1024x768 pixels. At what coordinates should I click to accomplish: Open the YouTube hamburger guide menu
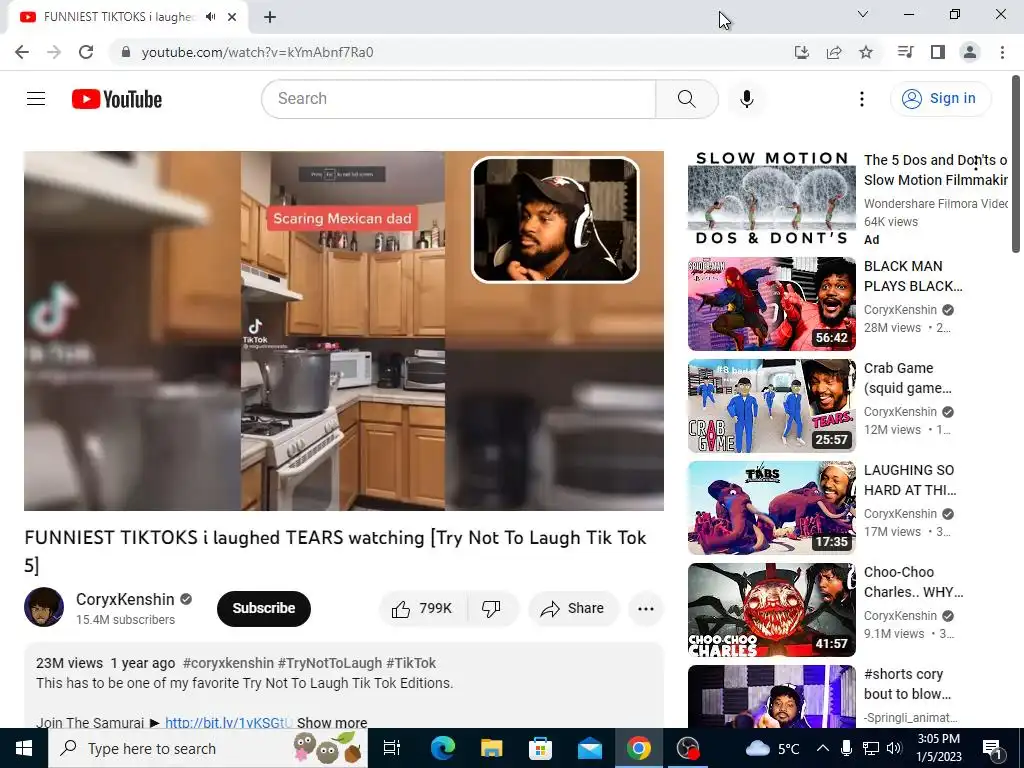click(36, 99)
